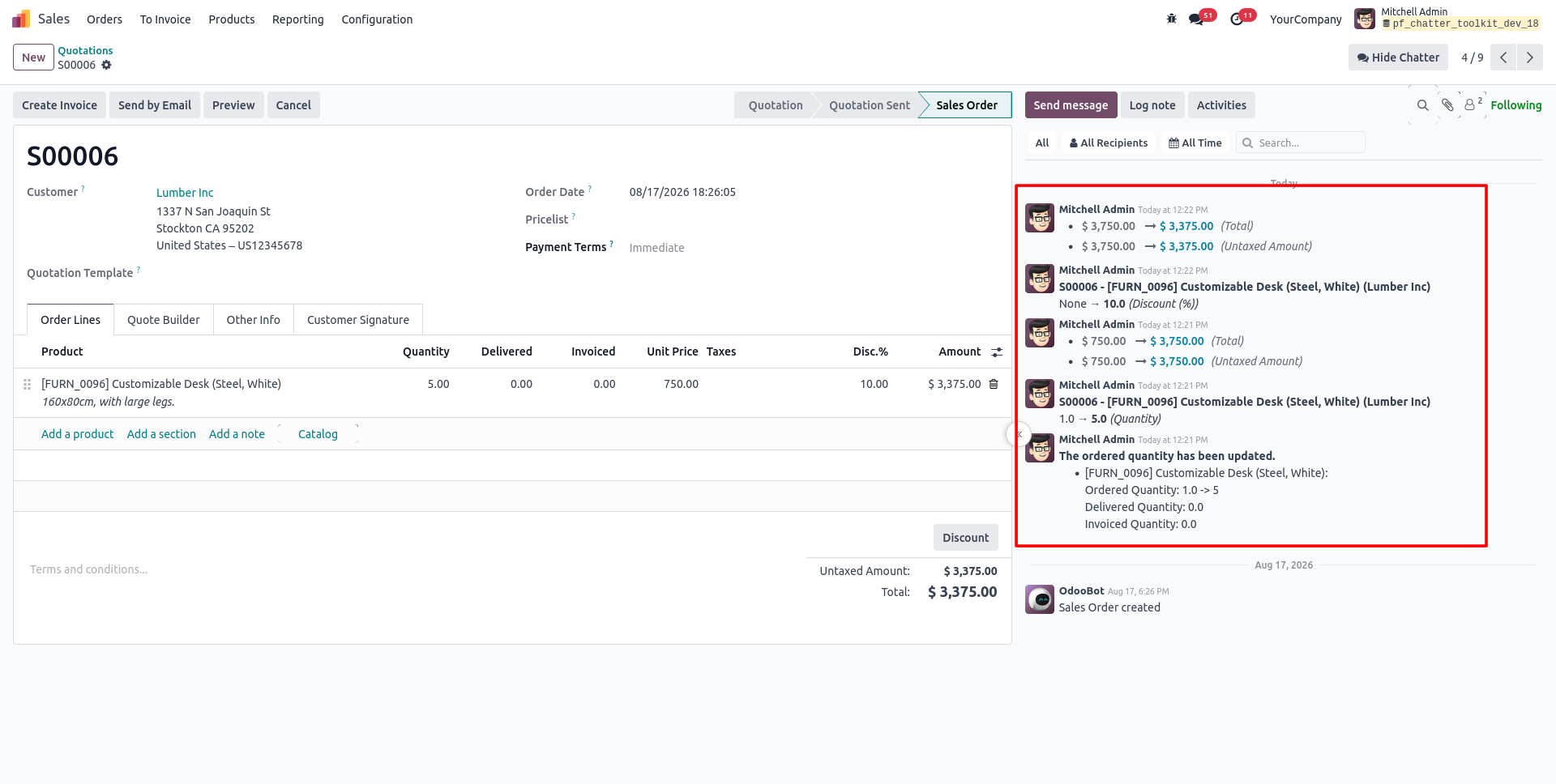
Task: Open the All Recipients filter dropdown
Action: [x=1109, y=143]
